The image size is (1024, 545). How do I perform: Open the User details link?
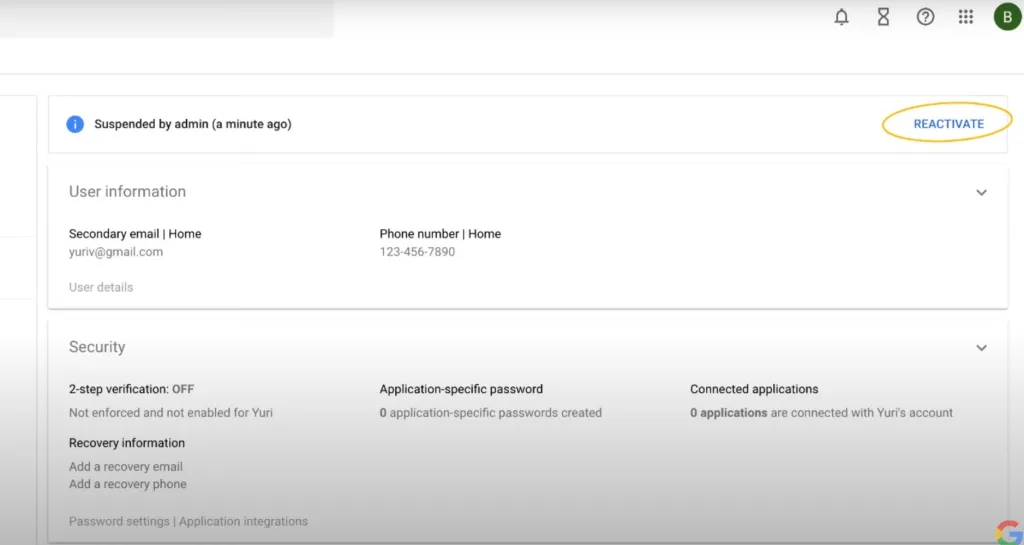click(x=101, y=287)
